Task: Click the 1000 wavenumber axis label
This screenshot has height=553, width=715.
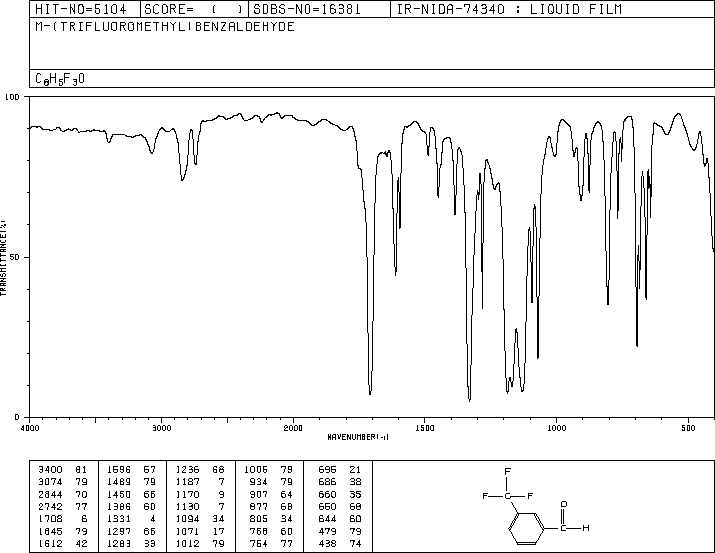Action: click(x=557, y=428)
